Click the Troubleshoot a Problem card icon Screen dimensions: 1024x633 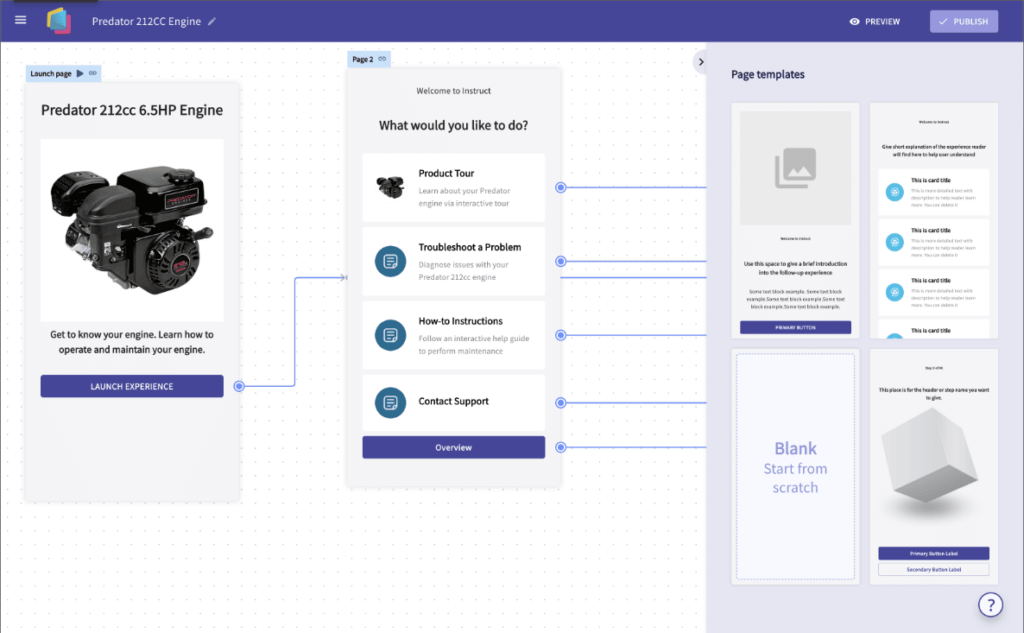391,261
